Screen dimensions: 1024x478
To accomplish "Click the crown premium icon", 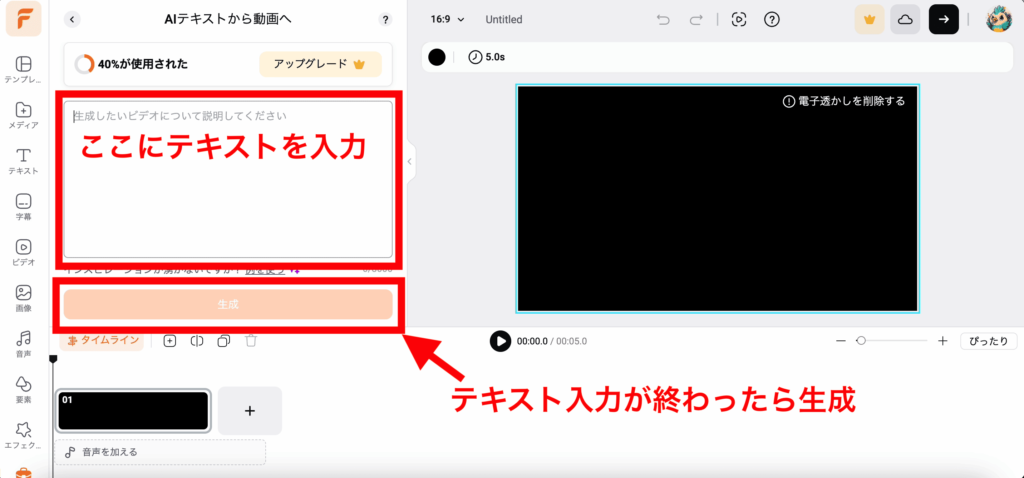I will click(x=869, y=20).
